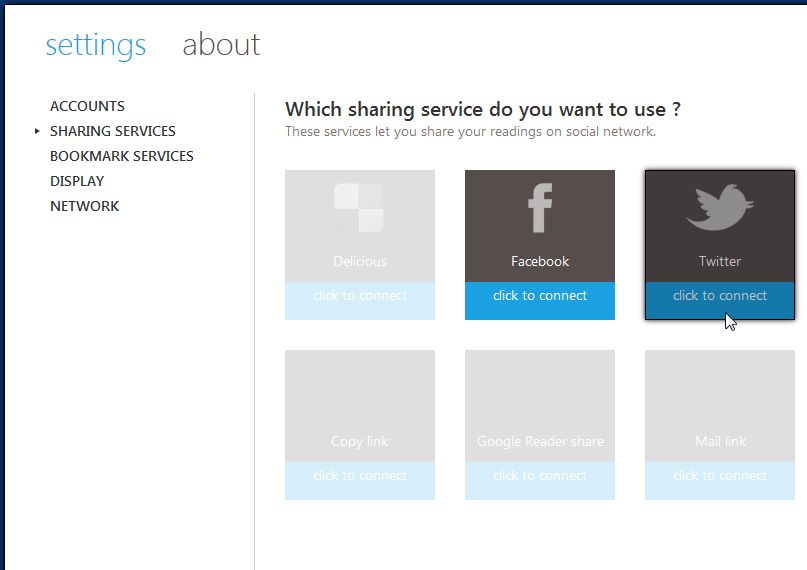Click the Copy link tile label

coord(360,441)
